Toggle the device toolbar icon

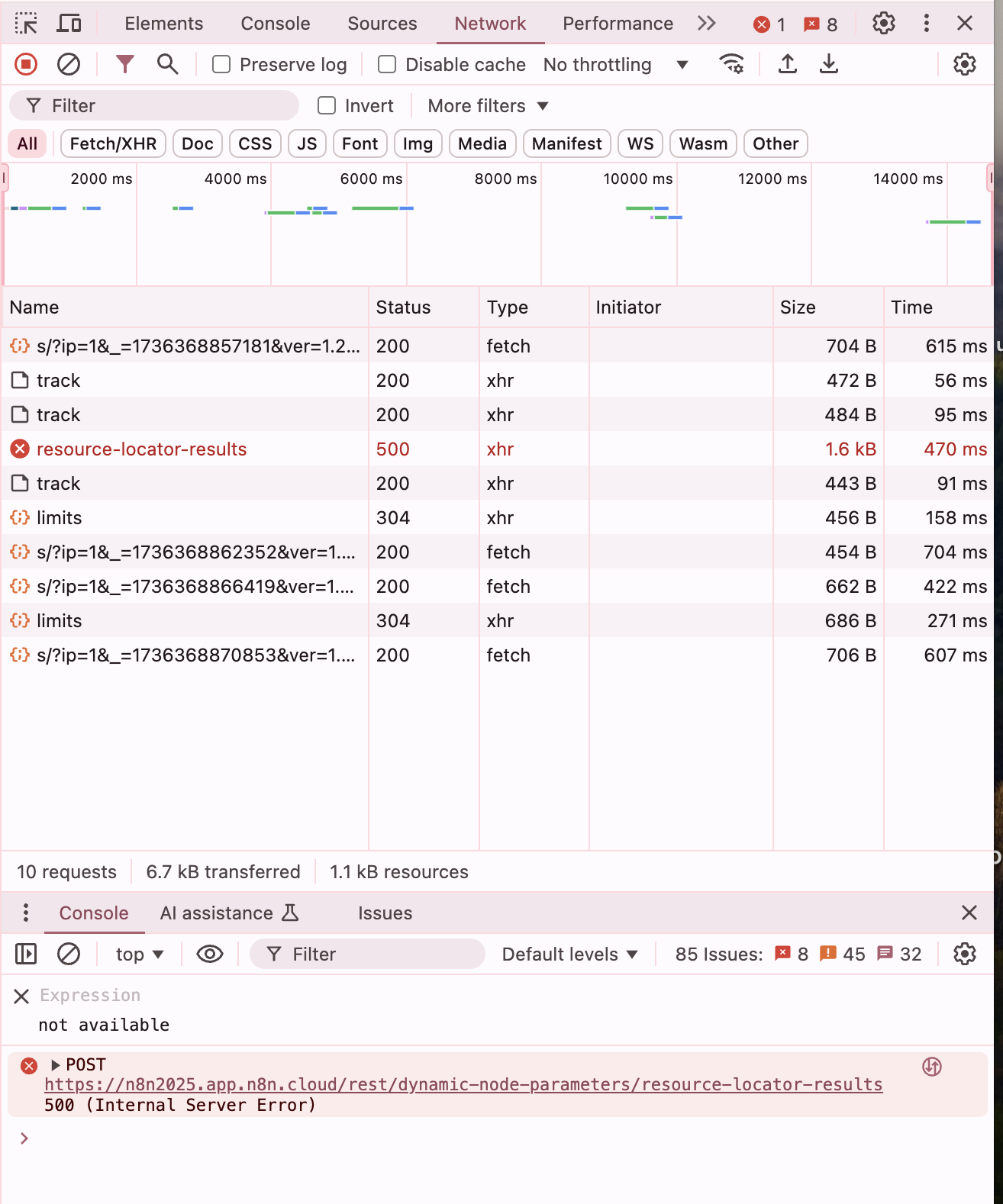coord(69,24)
